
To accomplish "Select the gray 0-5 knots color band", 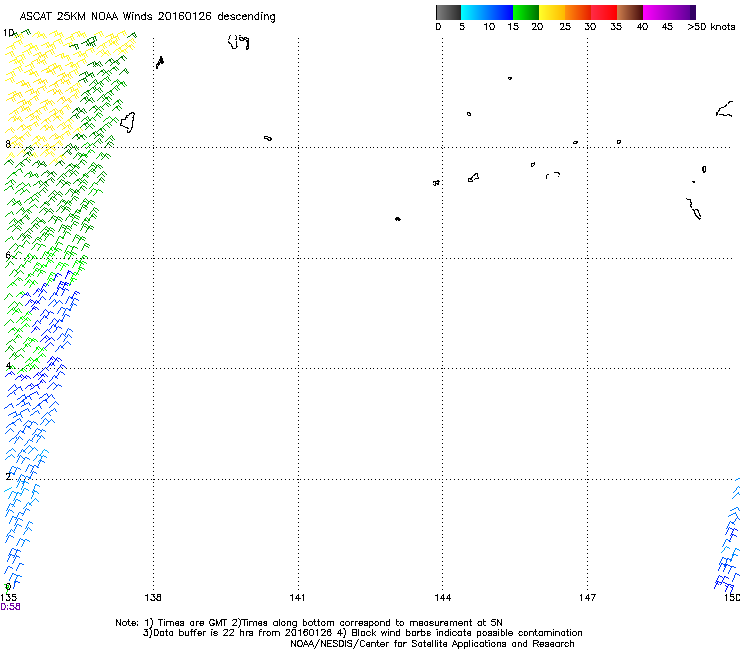I will [x=448, y=12].
